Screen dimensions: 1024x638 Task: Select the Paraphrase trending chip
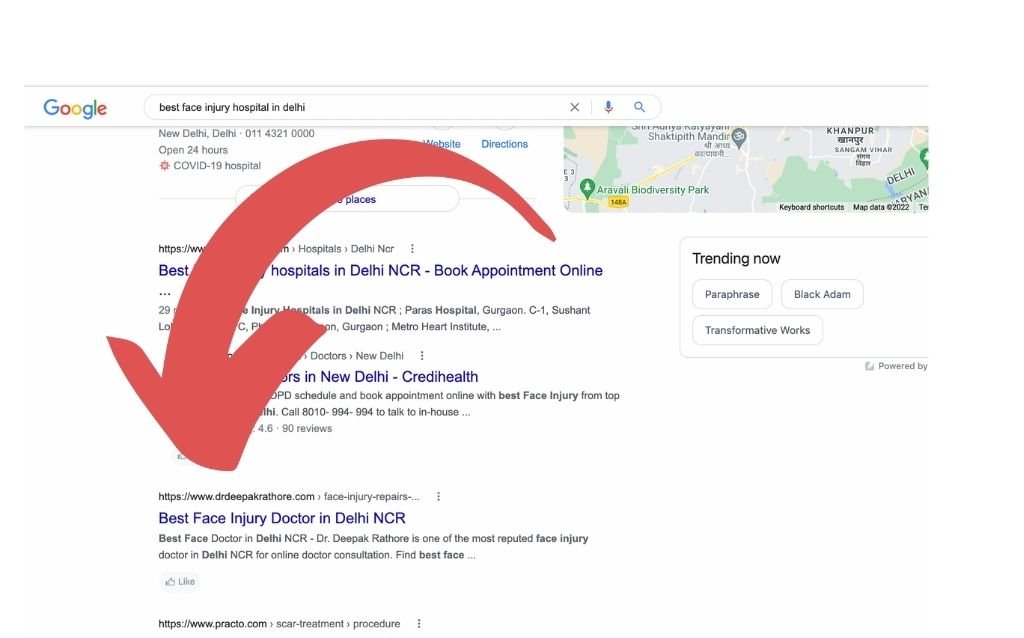pyautogui.click(x=732, y=294)
